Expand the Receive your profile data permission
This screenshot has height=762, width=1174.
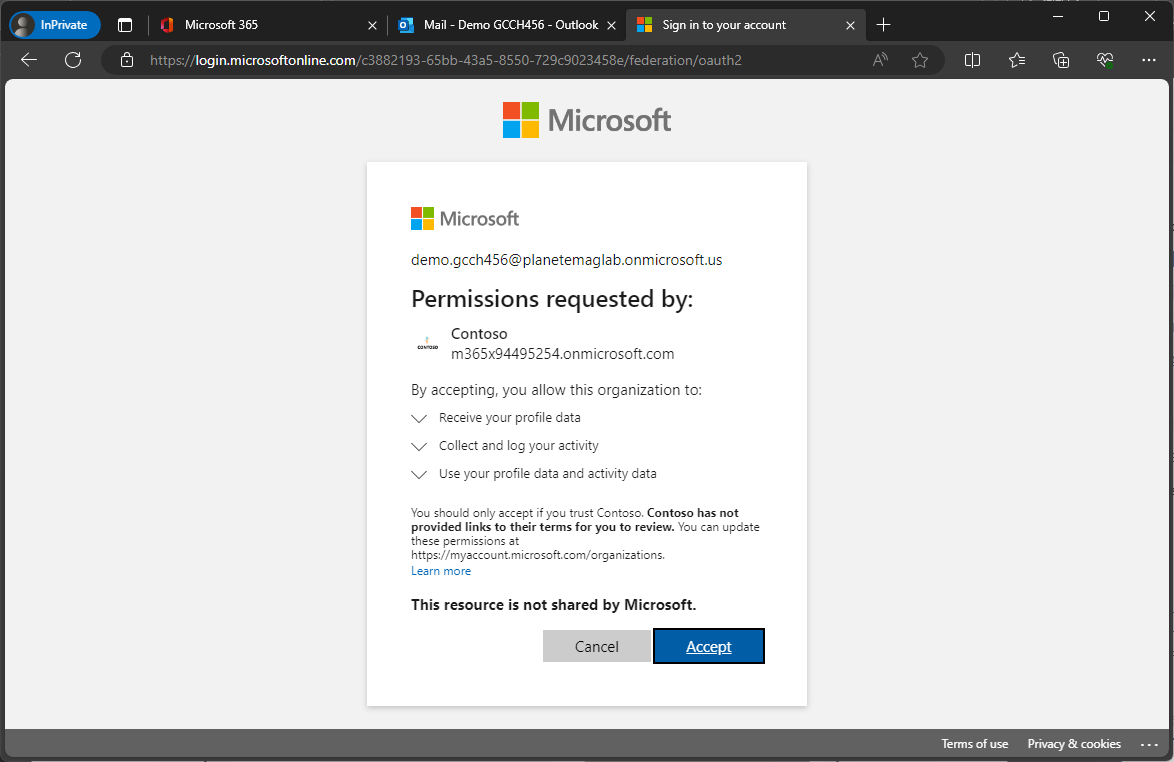(419, 418)
